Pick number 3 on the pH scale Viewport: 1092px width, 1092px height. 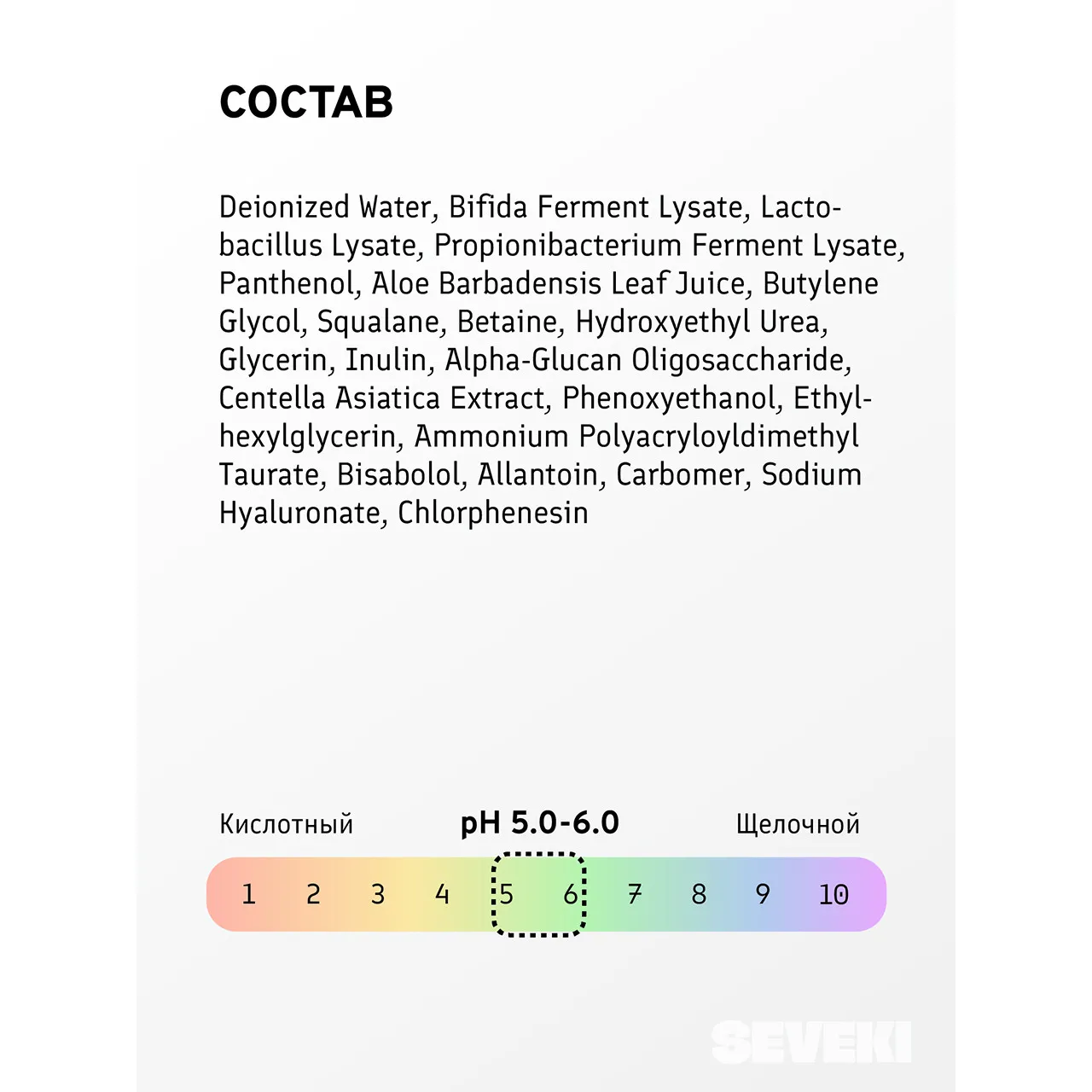click(x=378, y=894)
